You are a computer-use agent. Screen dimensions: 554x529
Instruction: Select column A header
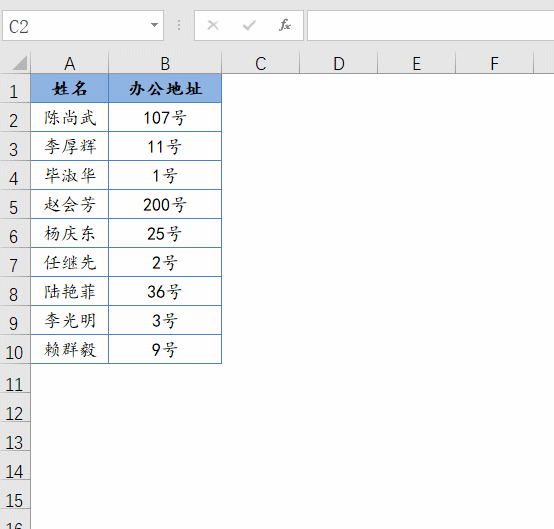coord(70,64)
